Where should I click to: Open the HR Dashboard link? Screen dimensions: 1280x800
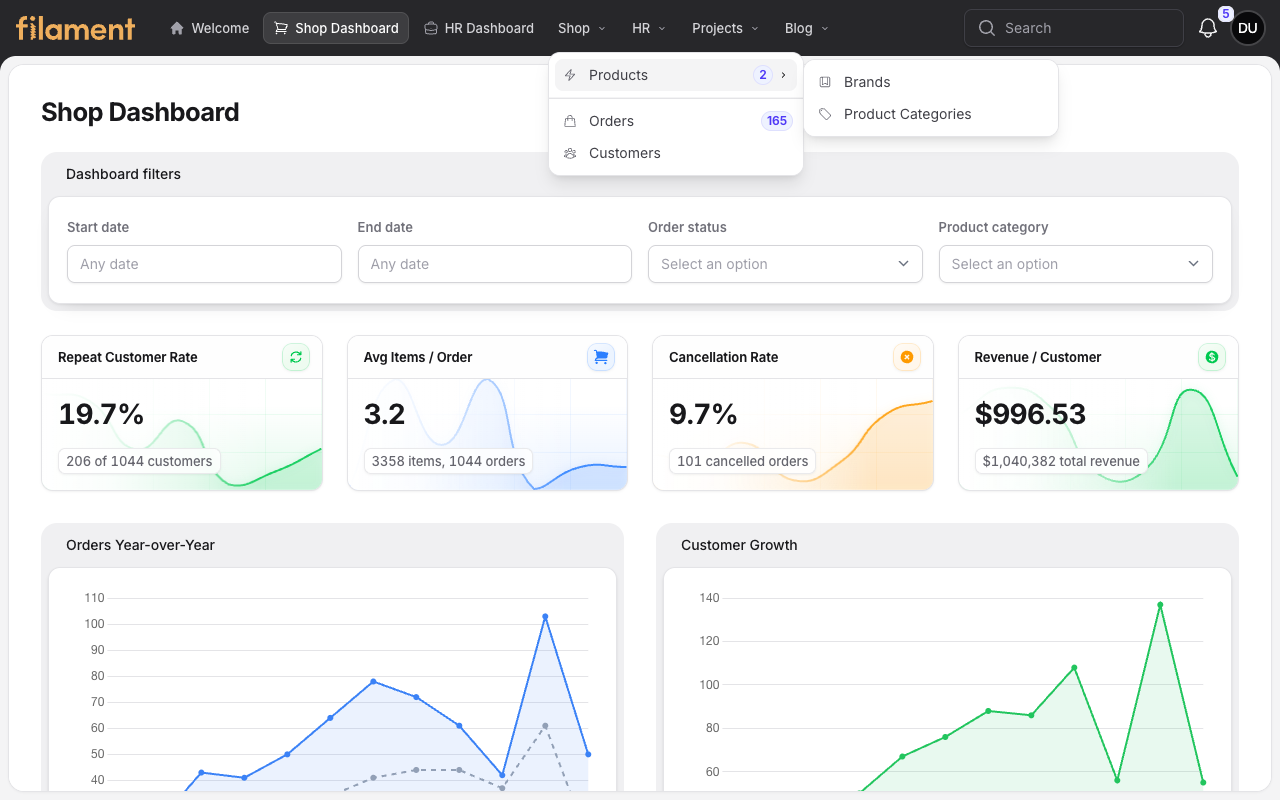[x=478, y=28]
